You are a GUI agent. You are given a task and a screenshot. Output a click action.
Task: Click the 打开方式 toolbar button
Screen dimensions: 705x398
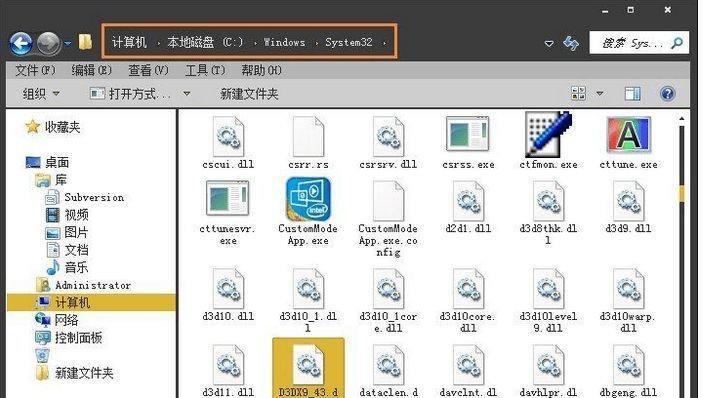[x=130, y=94]
